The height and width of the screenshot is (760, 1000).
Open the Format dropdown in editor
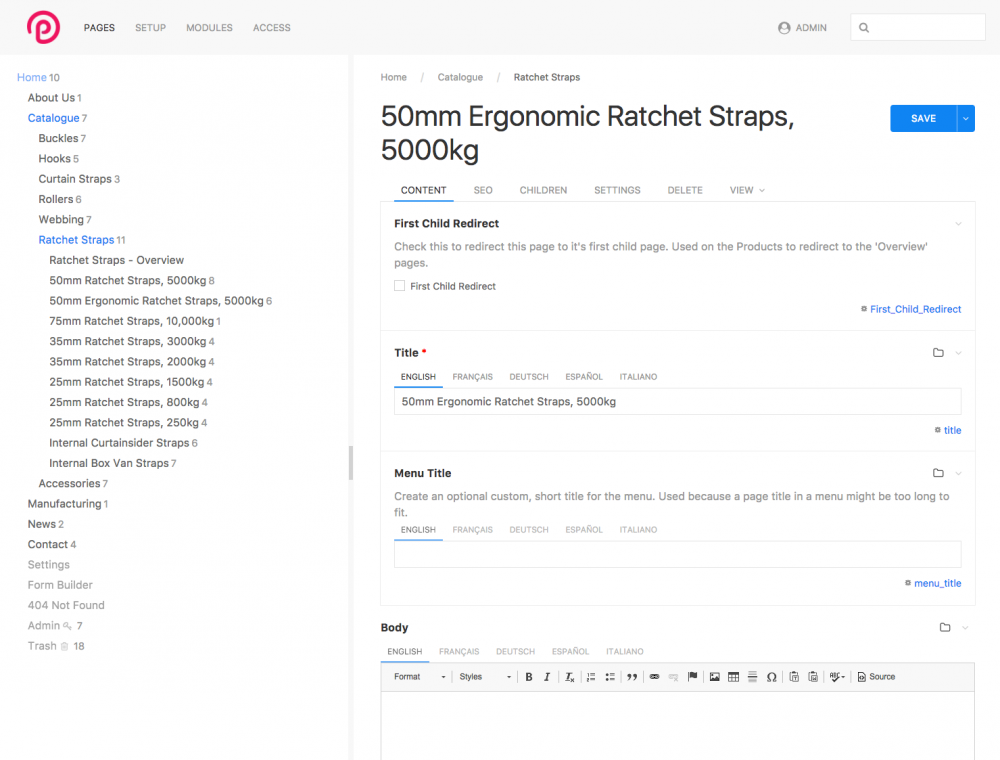420,677
